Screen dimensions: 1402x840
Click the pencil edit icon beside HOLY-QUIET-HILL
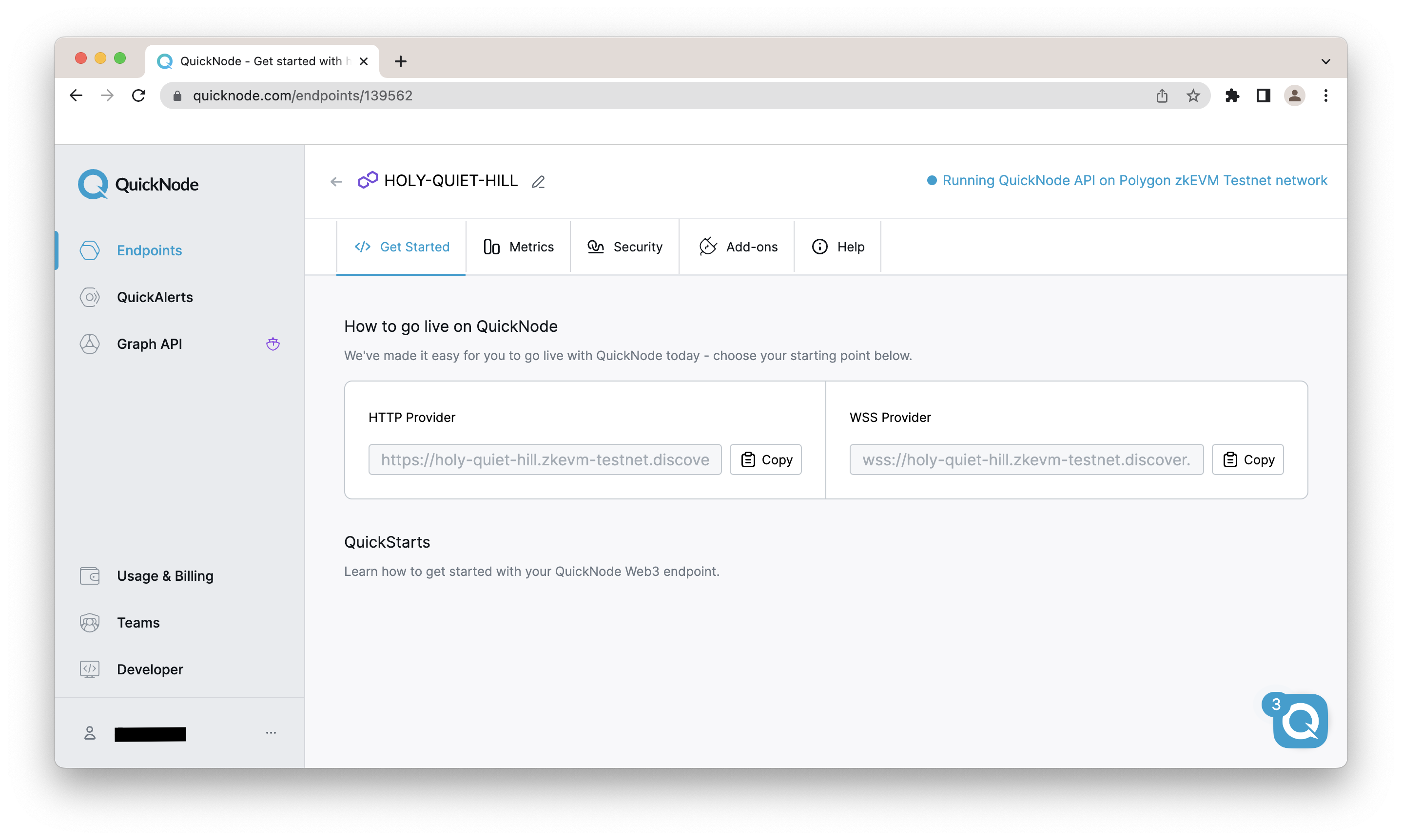(x=538, y=182)
